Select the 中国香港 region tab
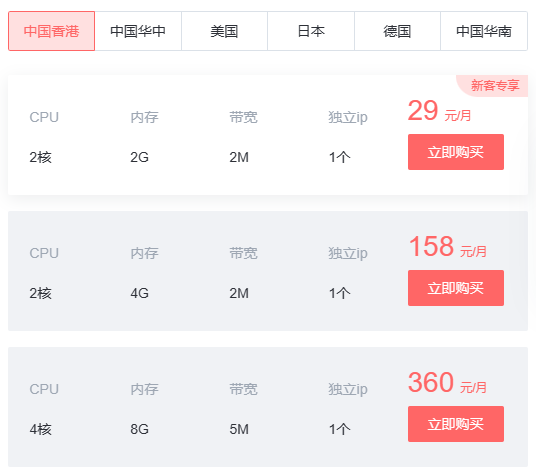 pos(52,31)
